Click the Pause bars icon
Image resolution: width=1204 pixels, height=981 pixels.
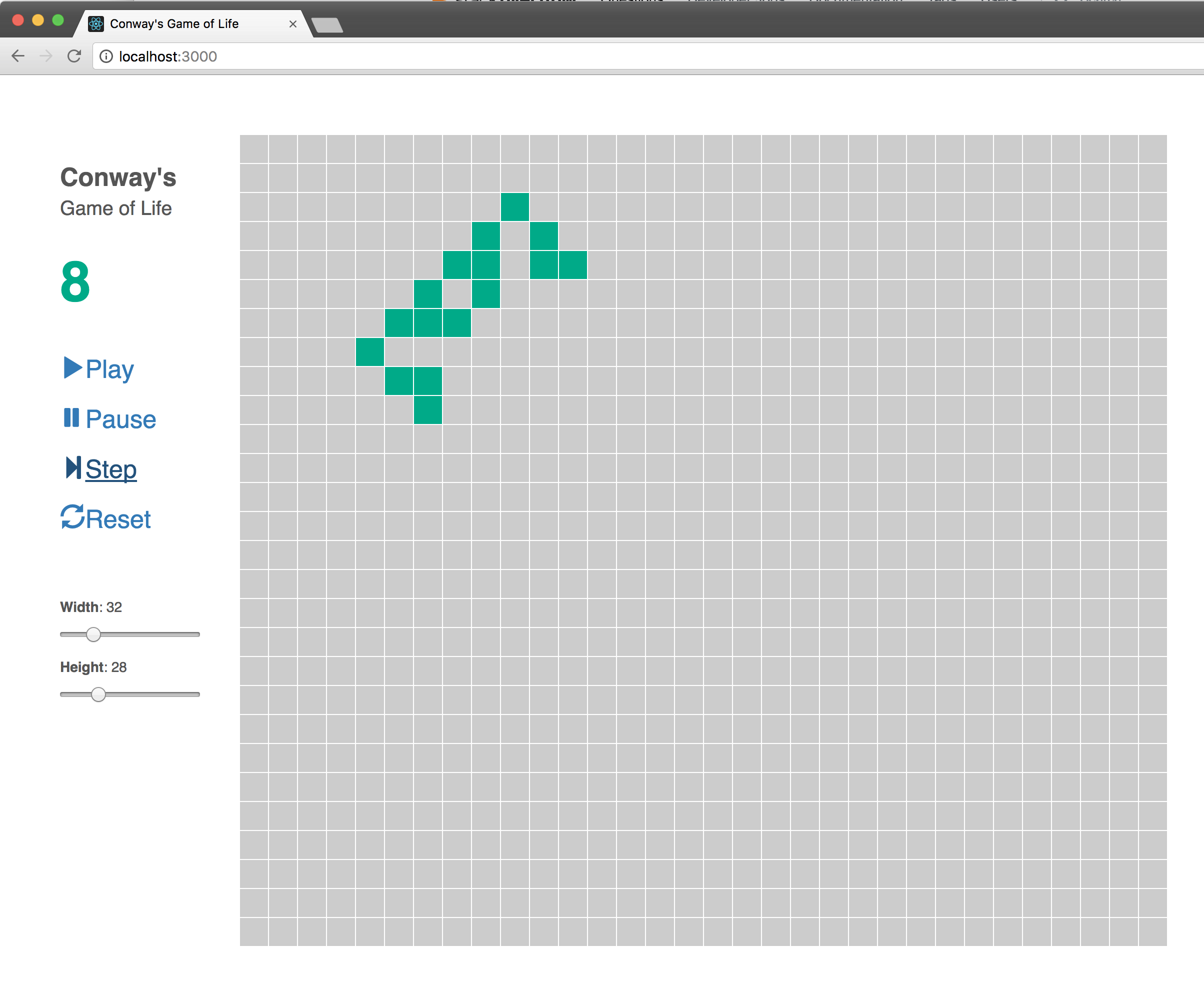[x=71, y=418]
